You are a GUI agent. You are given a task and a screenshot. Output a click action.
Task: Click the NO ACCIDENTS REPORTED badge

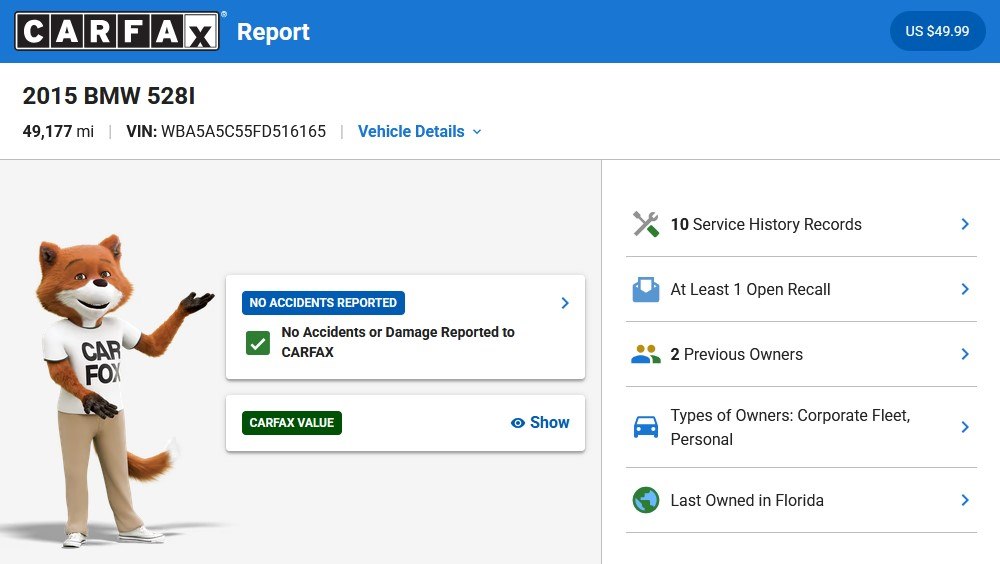click(x=323, y=303)
